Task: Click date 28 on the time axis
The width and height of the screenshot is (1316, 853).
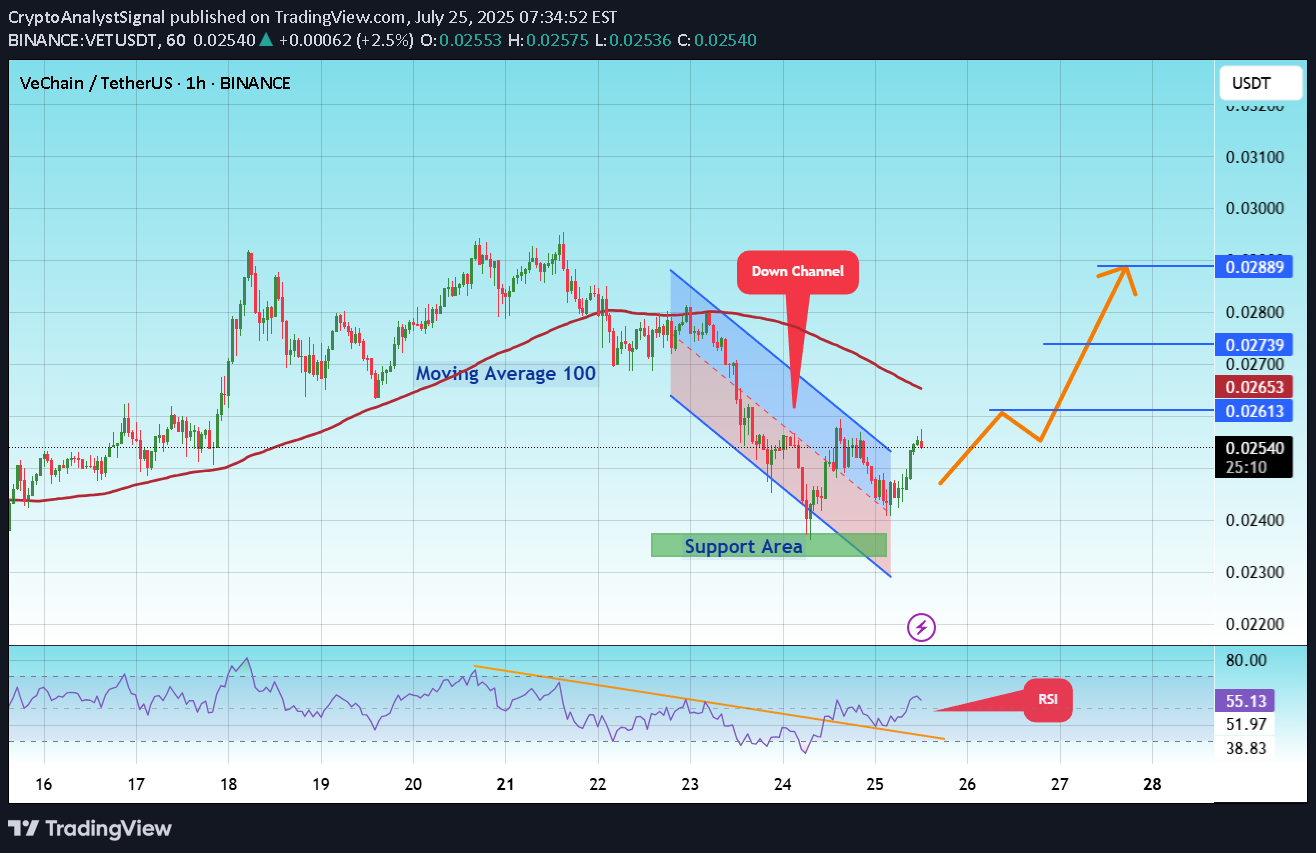Action: 1152,784
